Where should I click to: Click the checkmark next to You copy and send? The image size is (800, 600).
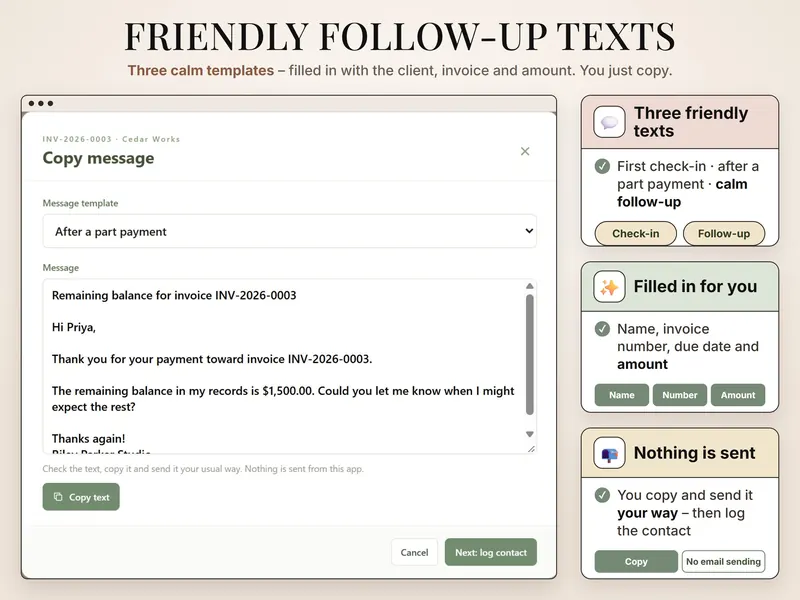click(603, 495)
